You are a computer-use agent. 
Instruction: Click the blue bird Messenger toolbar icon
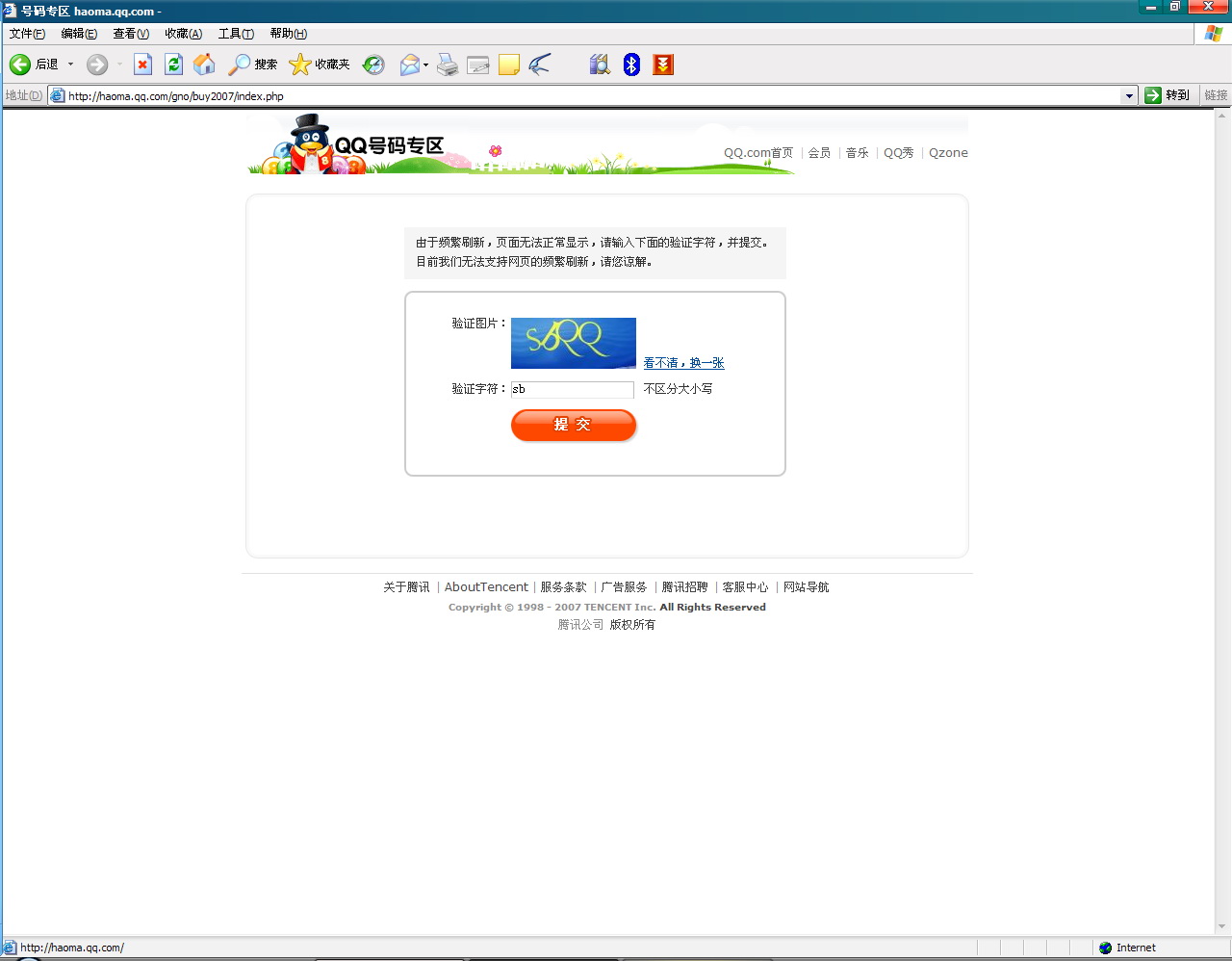(x=540, y=65)
